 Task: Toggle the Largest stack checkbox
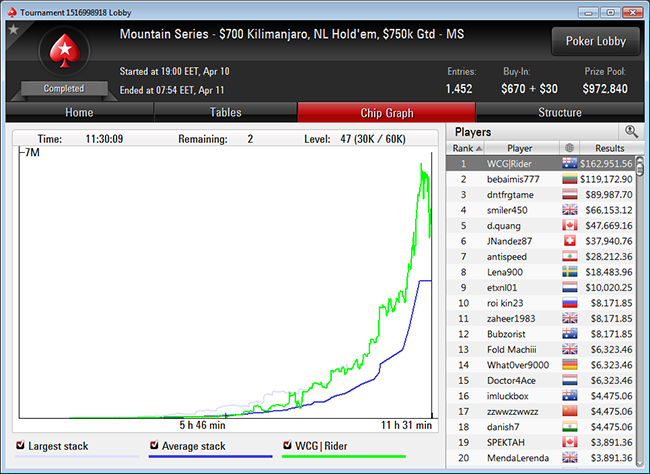coord(20,445)
